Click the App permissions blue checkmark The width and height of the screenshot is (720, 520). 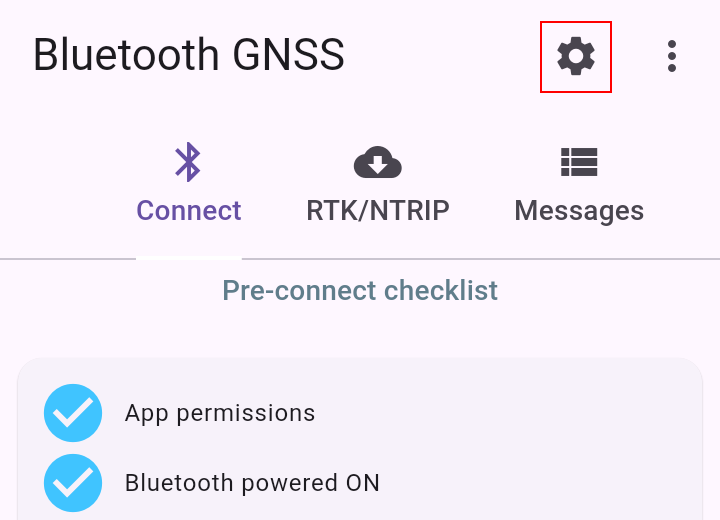pyautogui.click(x=73, y=413)
